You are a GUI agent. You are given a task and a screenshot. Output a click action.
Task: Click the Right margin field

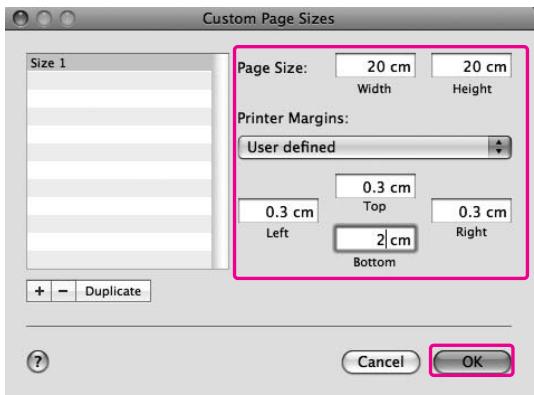(471, 211)
